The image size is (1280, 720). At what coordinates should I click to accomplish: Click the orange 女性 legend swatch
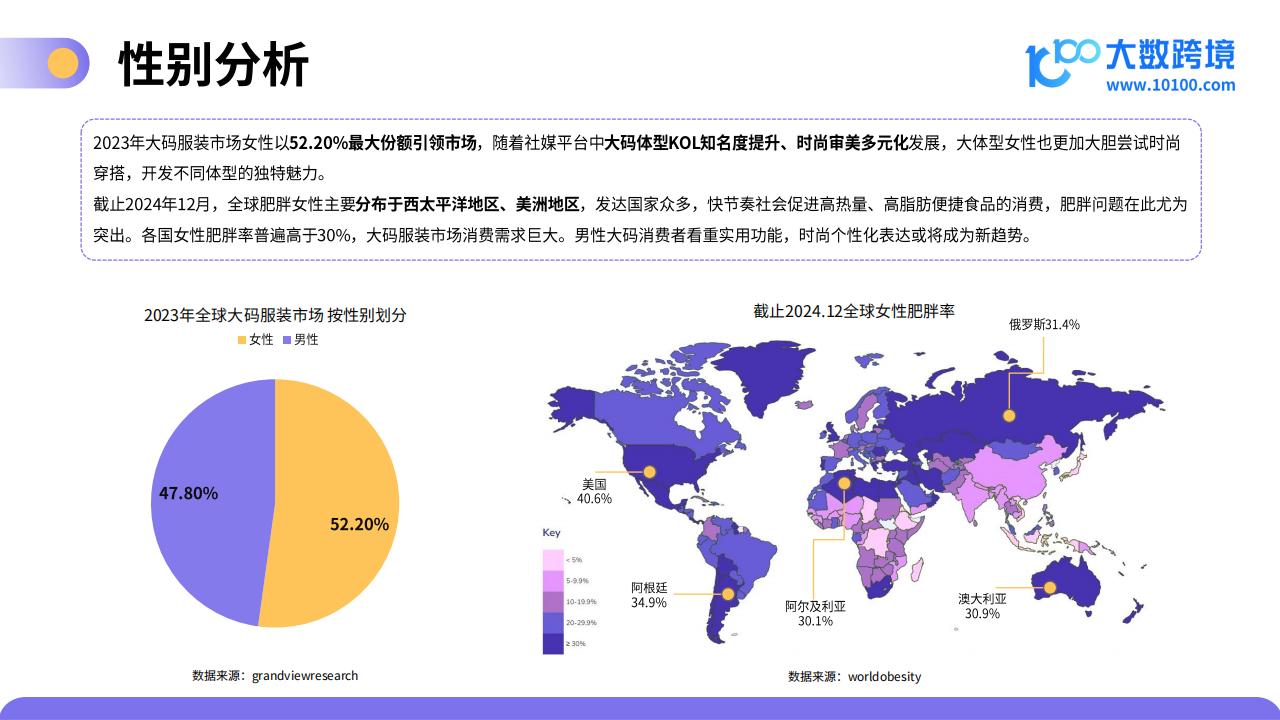point(242,340)
